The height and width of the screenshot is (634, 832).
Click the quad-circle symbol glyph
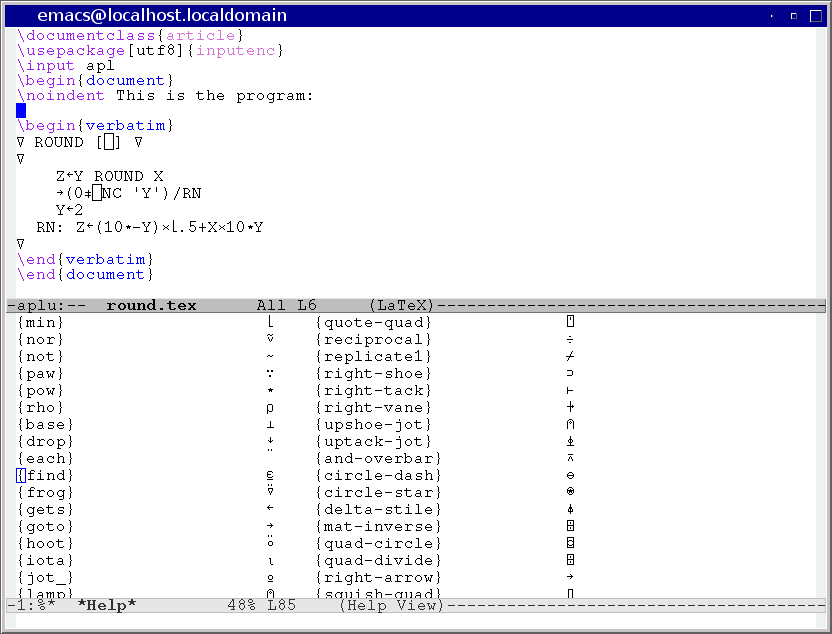tap(570, 543)
